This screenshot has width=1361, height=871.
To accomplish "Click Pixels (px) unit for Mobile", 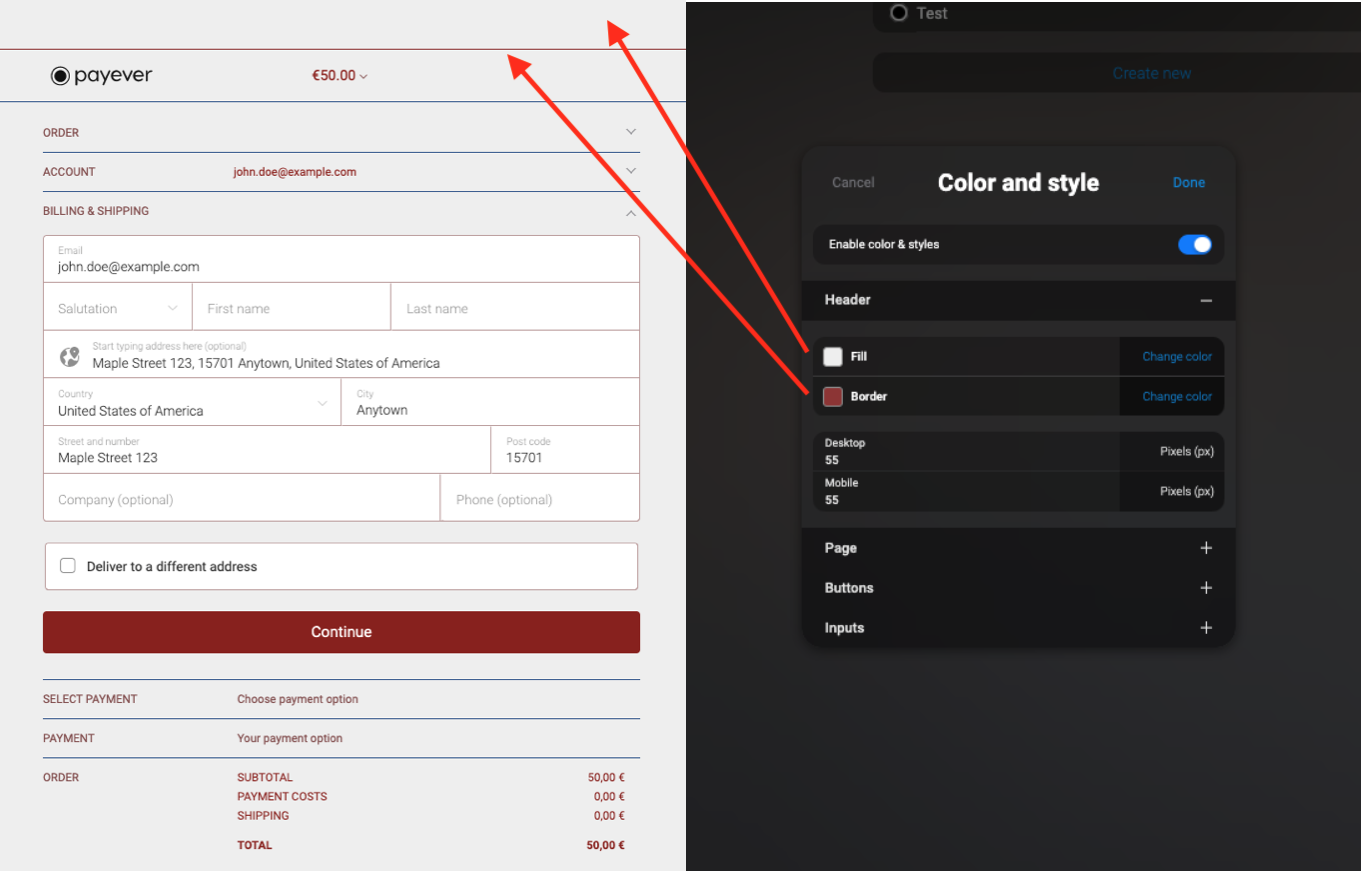I will pos(1187,492).
